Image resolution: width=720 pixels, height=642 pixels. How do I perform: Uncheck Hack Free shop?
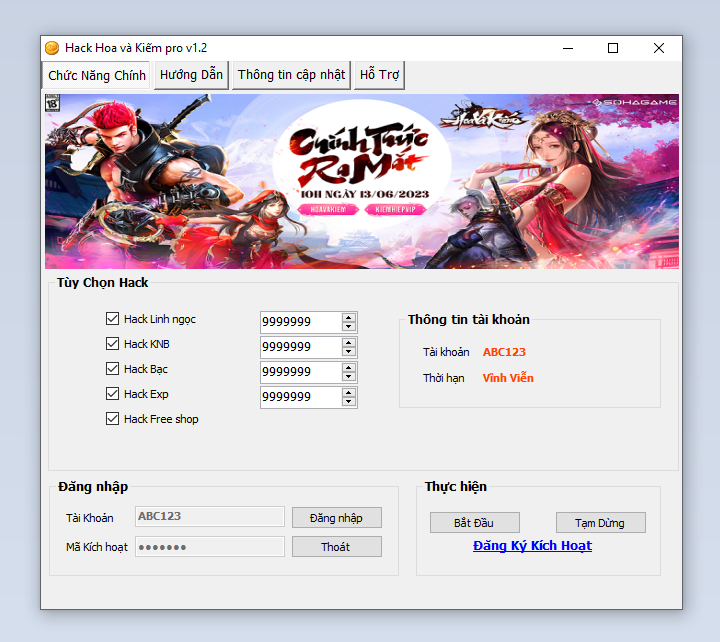pos(112,419)
